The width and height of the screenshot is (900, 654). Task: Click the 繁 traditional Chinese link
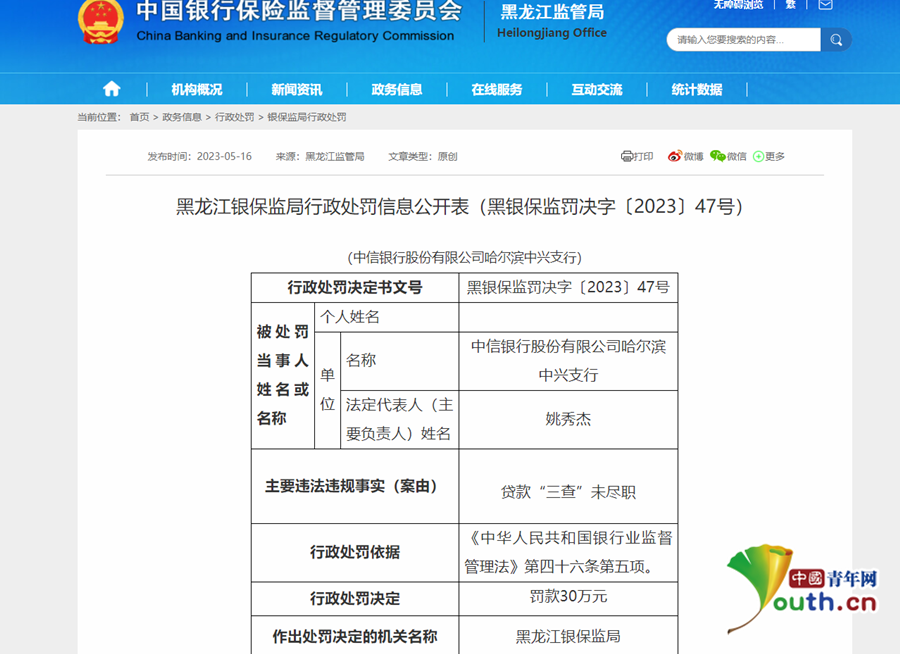click(790, 5)
